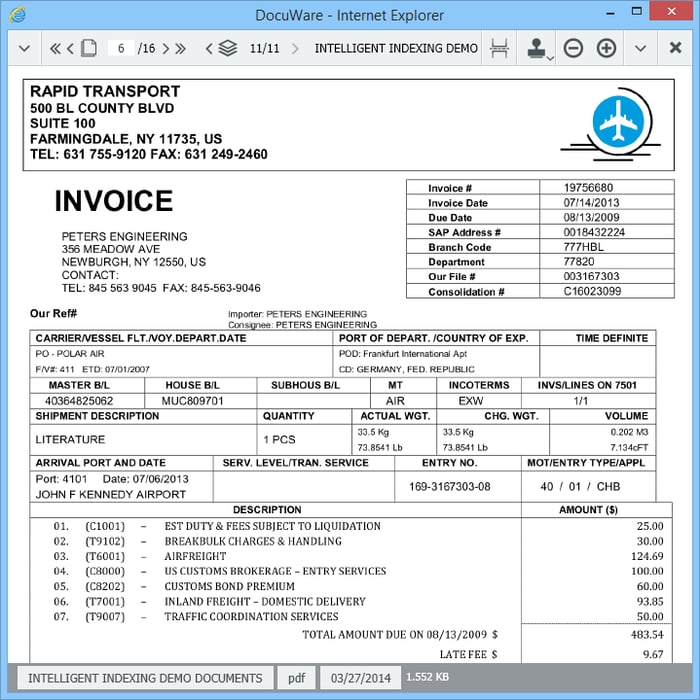This screenshot has height=700, width=700.
Task: Zoom out with the minus button
Action: [x=573, y=48]
